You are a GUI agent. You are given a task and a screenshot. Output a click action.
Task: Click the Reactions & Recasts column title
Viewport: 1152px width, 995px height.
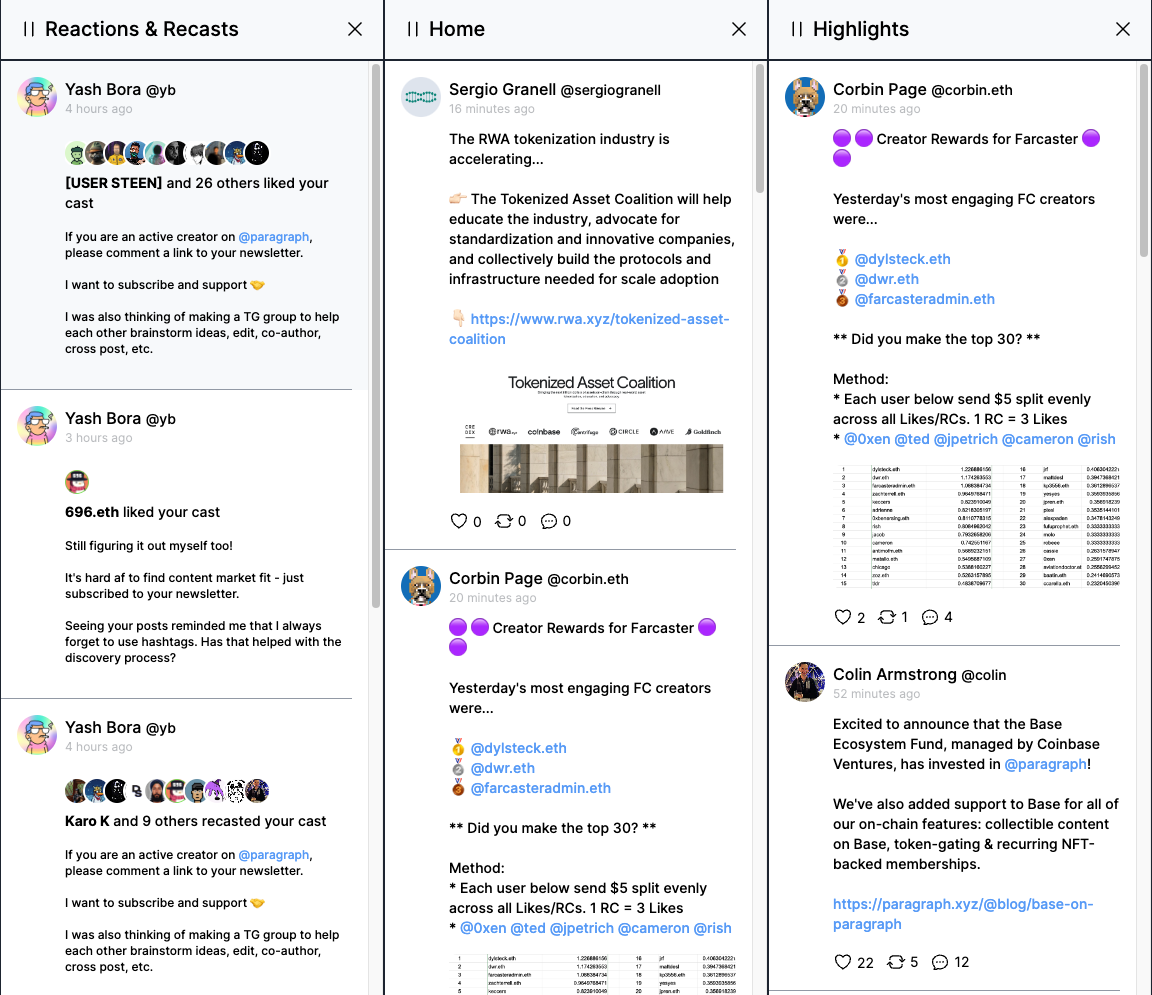tap(142, 29)
